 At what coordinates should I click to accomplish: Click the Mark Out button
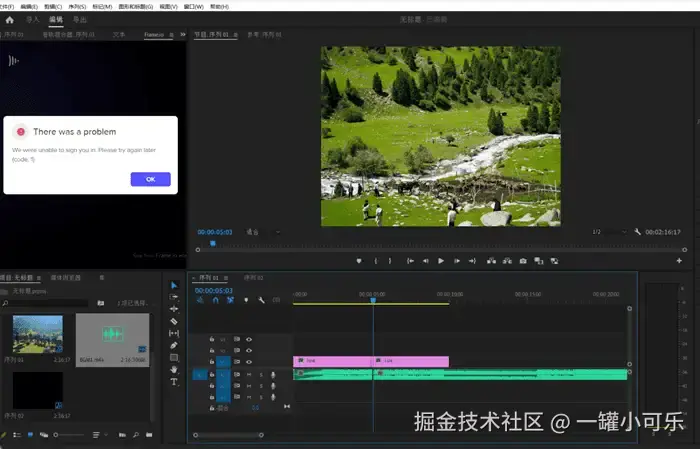click(x=390, y=261)
